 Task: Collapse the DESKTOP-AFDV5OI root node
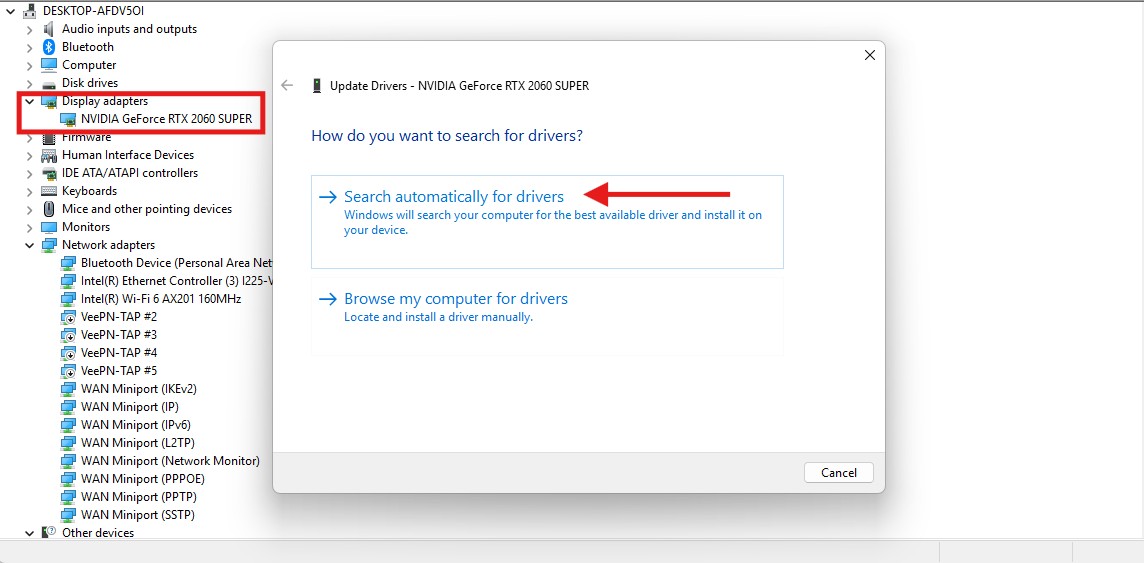tap(11, 11)
